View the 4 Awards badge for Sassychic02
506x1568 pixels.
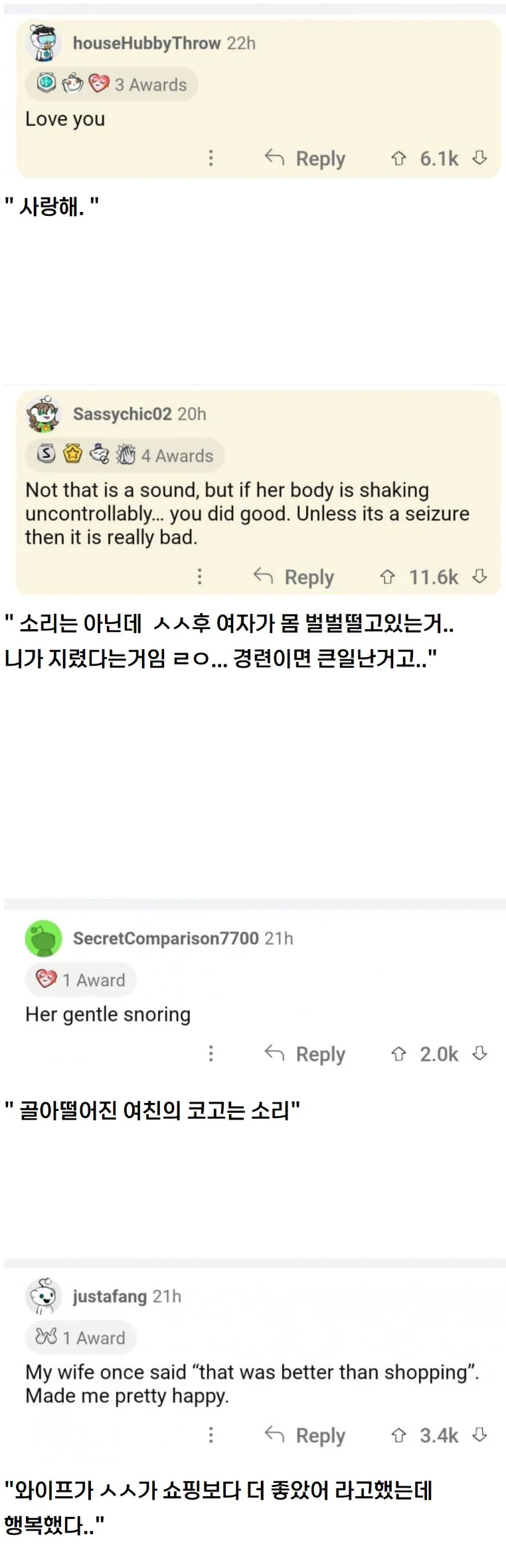pyautogui.click(x=125, y=455)
